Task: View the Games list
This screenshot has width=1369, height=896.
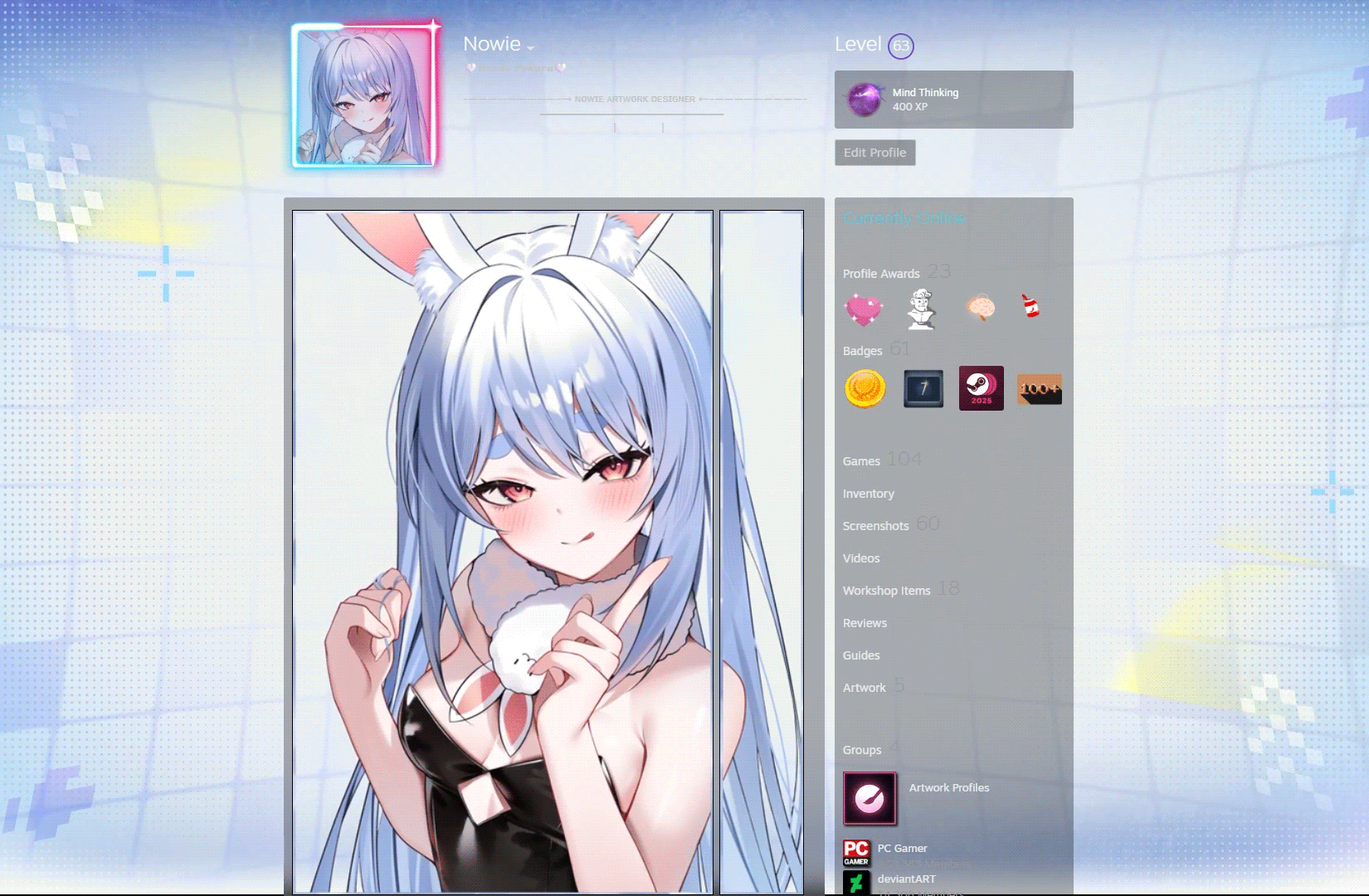Action: [x=861, y=461]
